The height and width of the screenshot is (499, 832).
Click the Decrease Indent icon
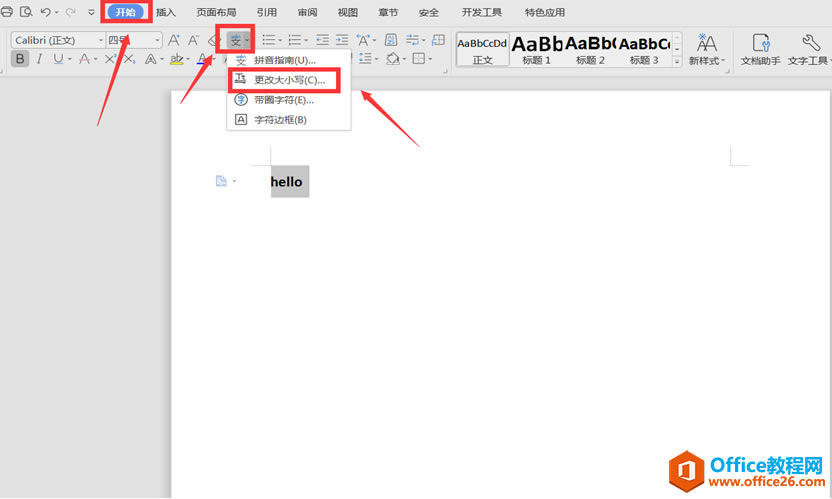tap(322, 40)
